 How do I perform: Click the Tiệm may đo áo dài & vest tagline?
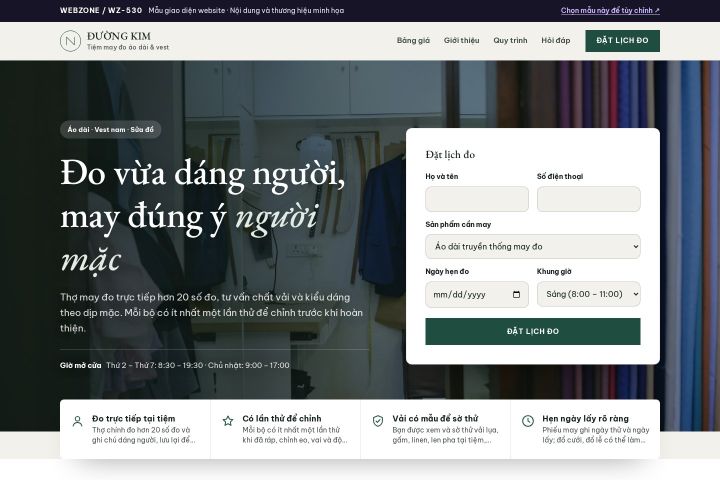pos(128,47)
